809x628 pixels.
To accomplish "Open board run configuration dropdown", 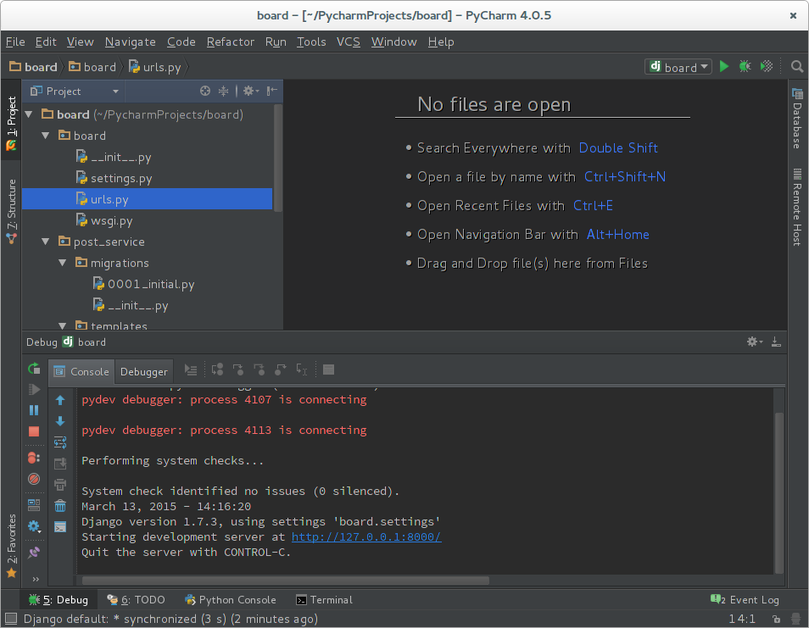I will [x=678, y=67].
